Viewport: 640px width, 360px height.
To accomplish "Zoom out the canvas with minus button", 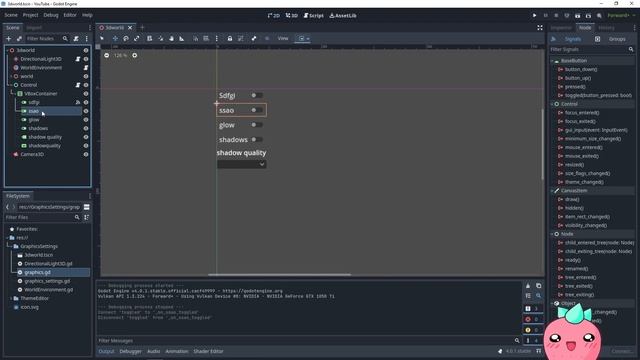I will click(107, 55).
